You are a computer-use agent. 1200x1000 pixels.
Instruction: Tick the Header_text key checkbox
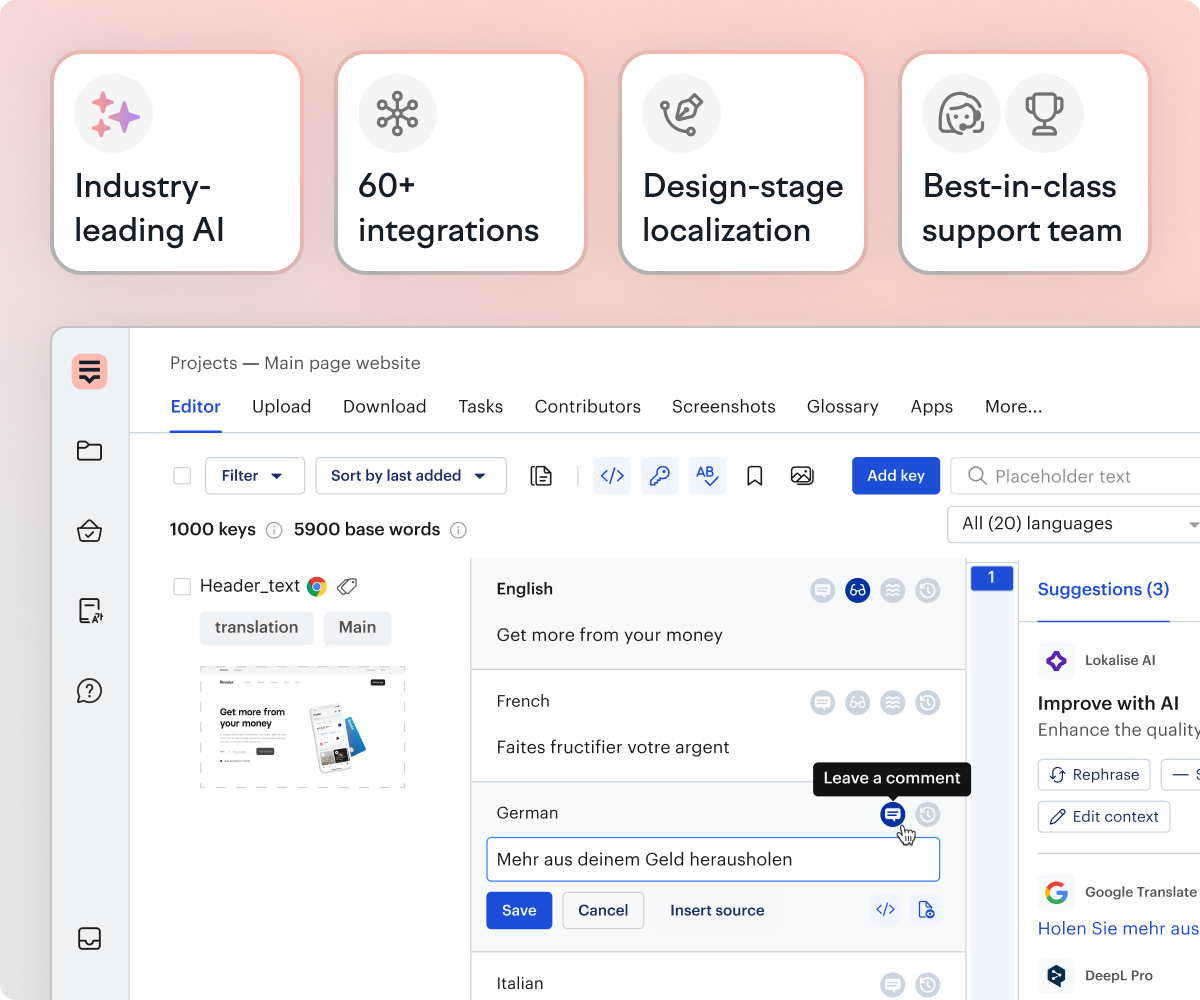182,587
